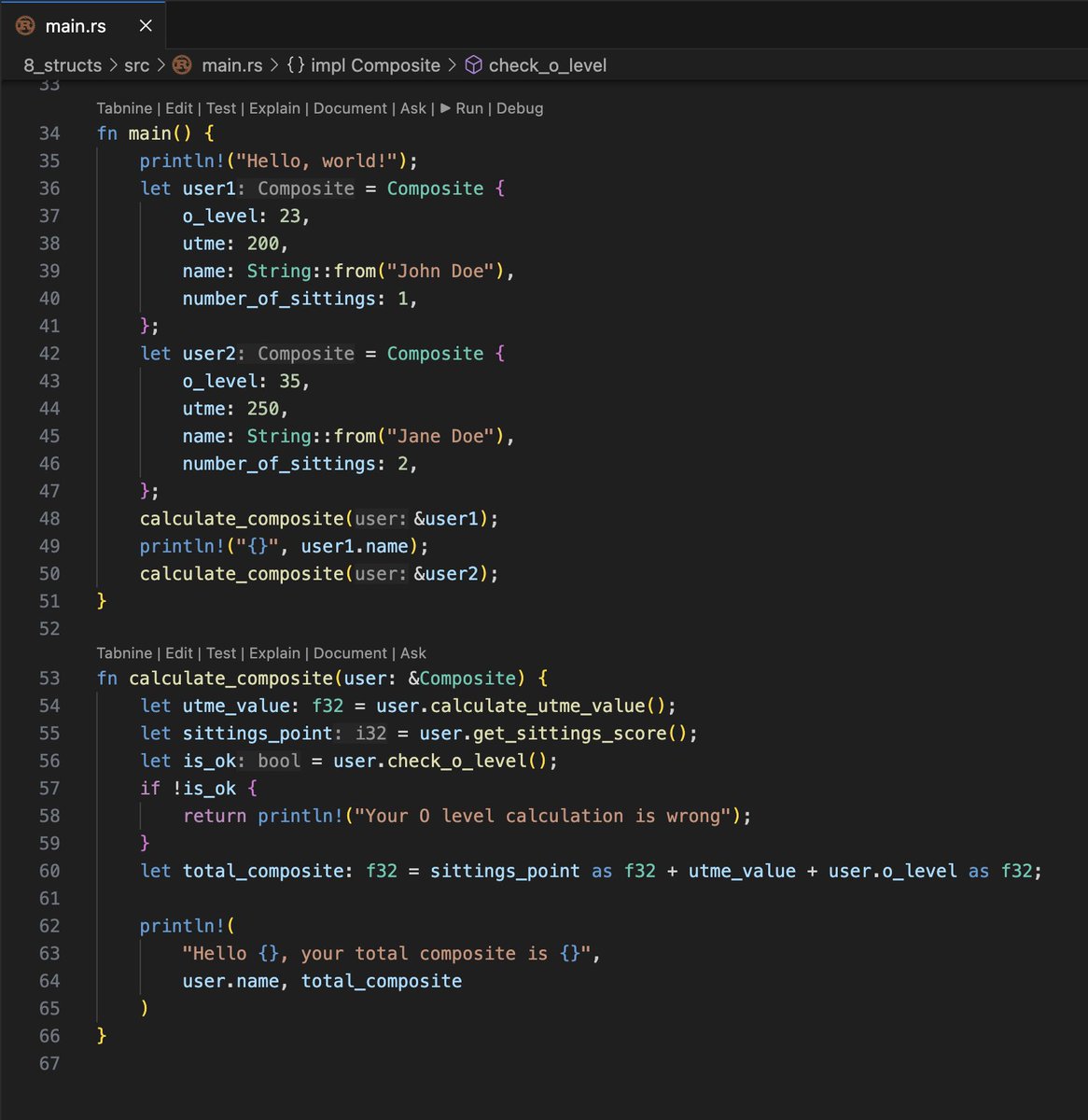Image resolution: width=1088 pixels, height=1120 pixels.
Task: Open src breadcrumb folder
Action: tap(136, 65)
